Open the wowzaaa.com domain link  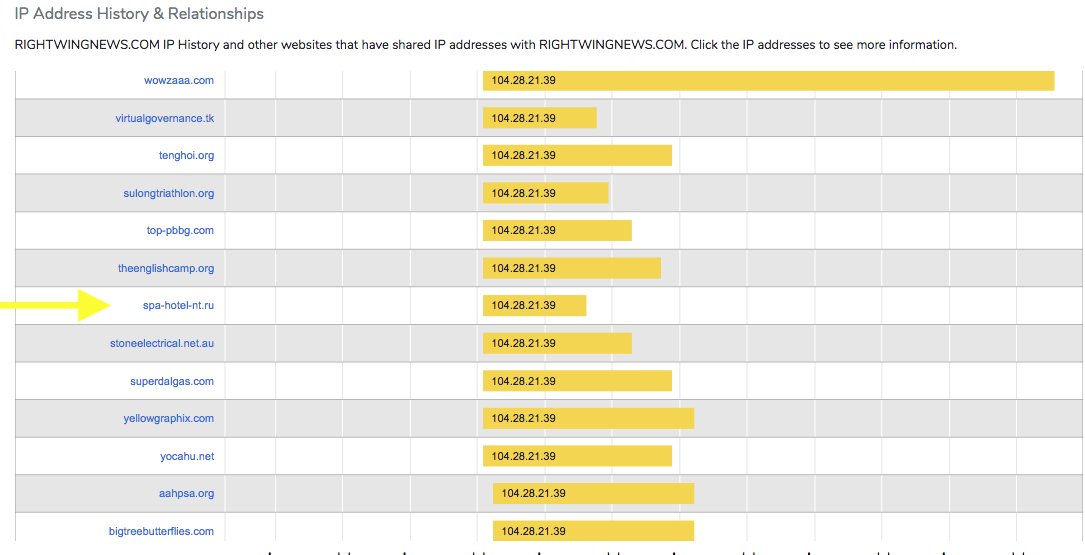pos(179,80)
